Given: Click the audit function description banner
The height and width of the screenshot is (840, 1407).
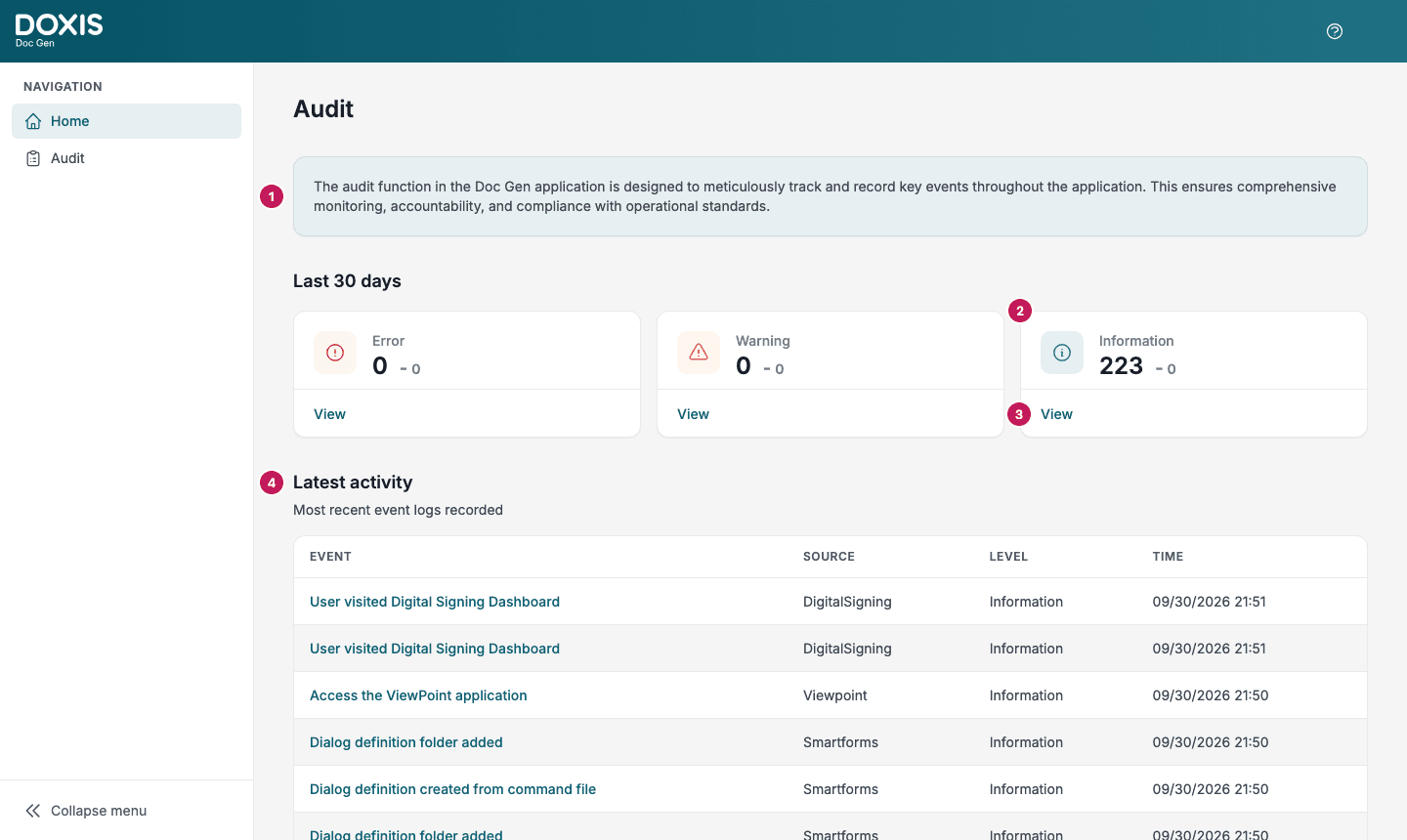Looking at the screenshot, I should pos(830,196).
